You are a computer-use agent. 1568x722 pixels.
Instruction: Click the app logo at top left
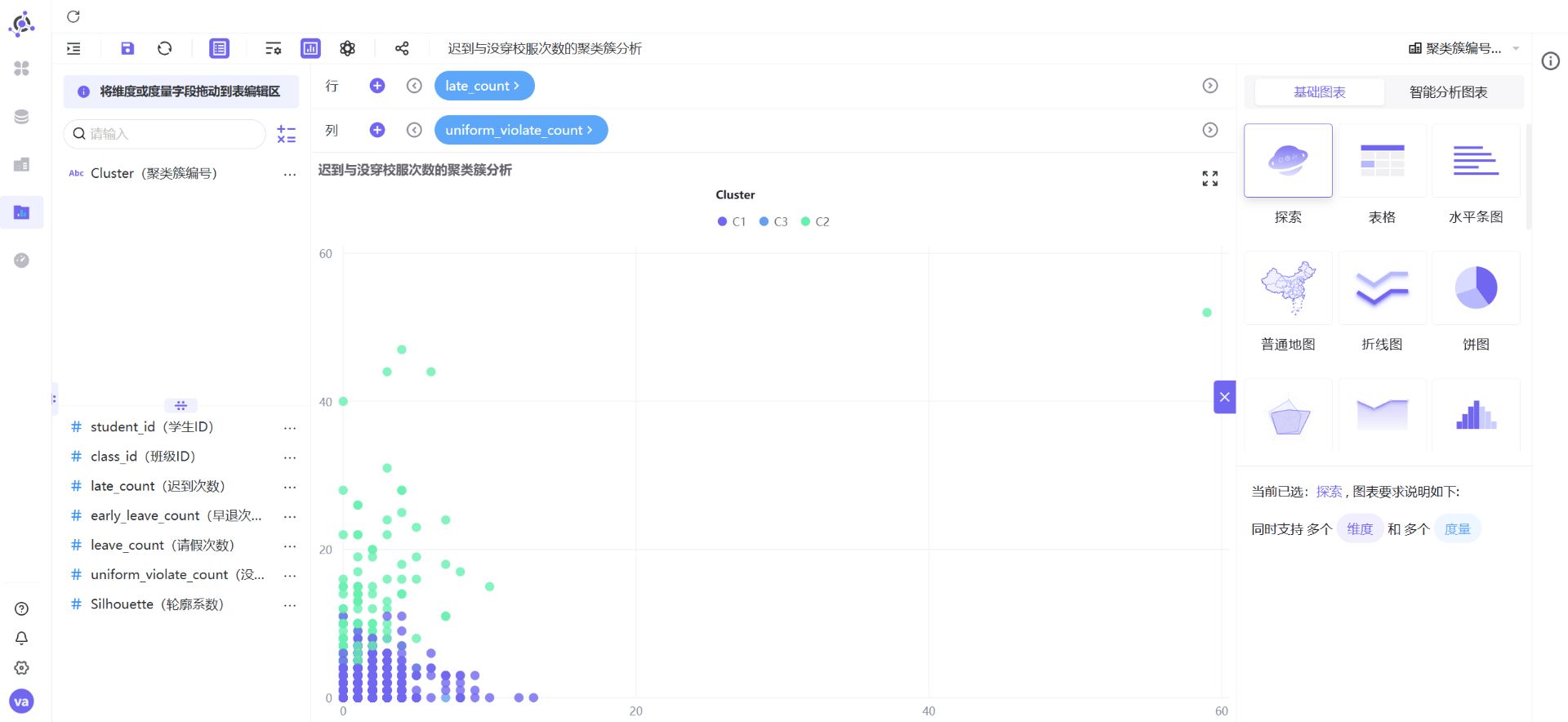21,24
